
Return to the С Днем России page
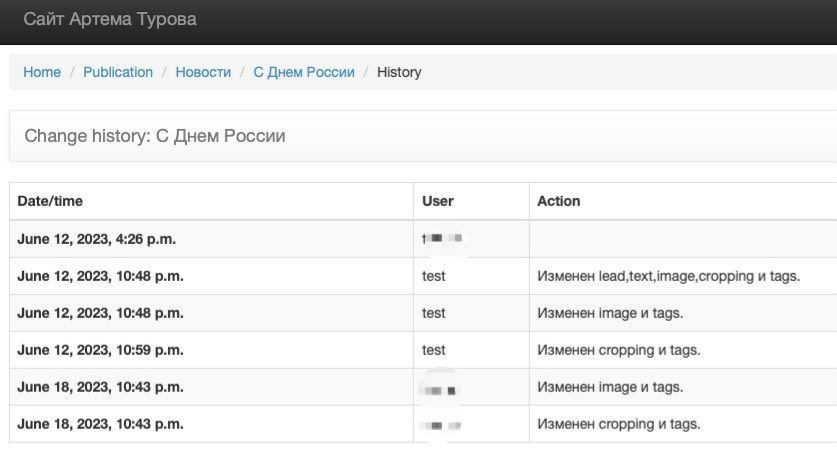304,72
